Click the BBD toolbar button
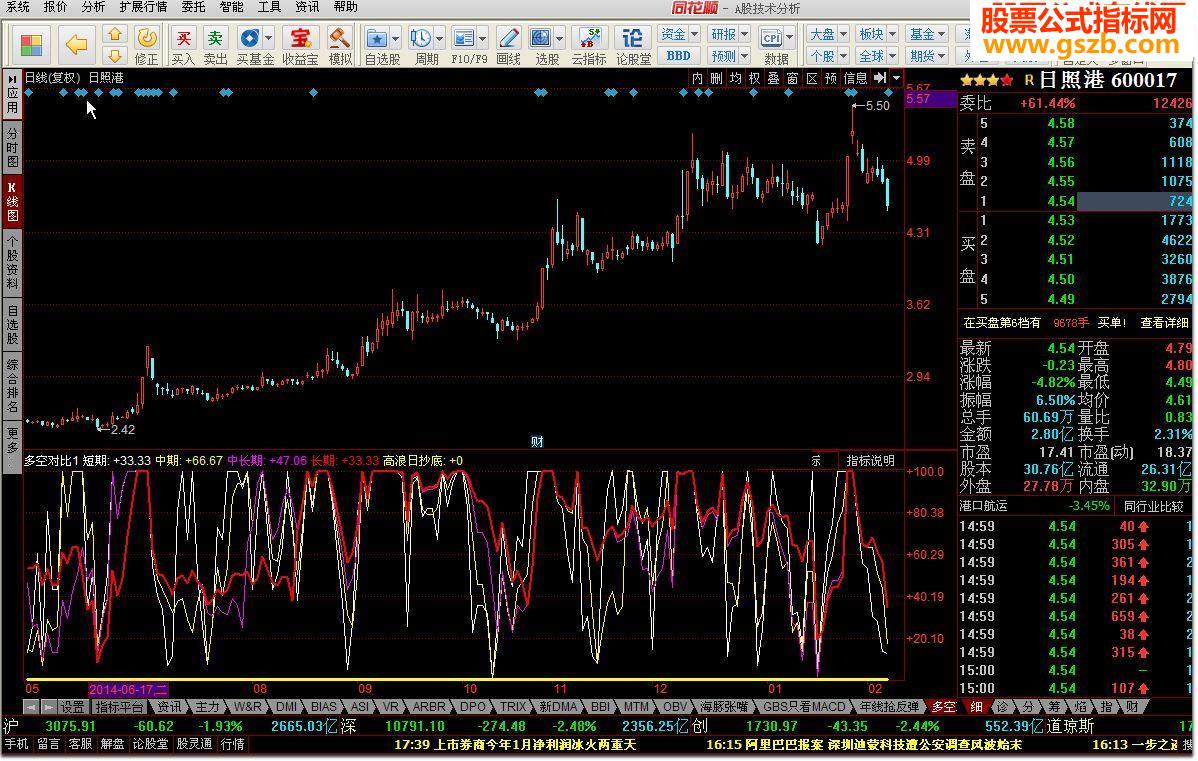 (678, 56)
